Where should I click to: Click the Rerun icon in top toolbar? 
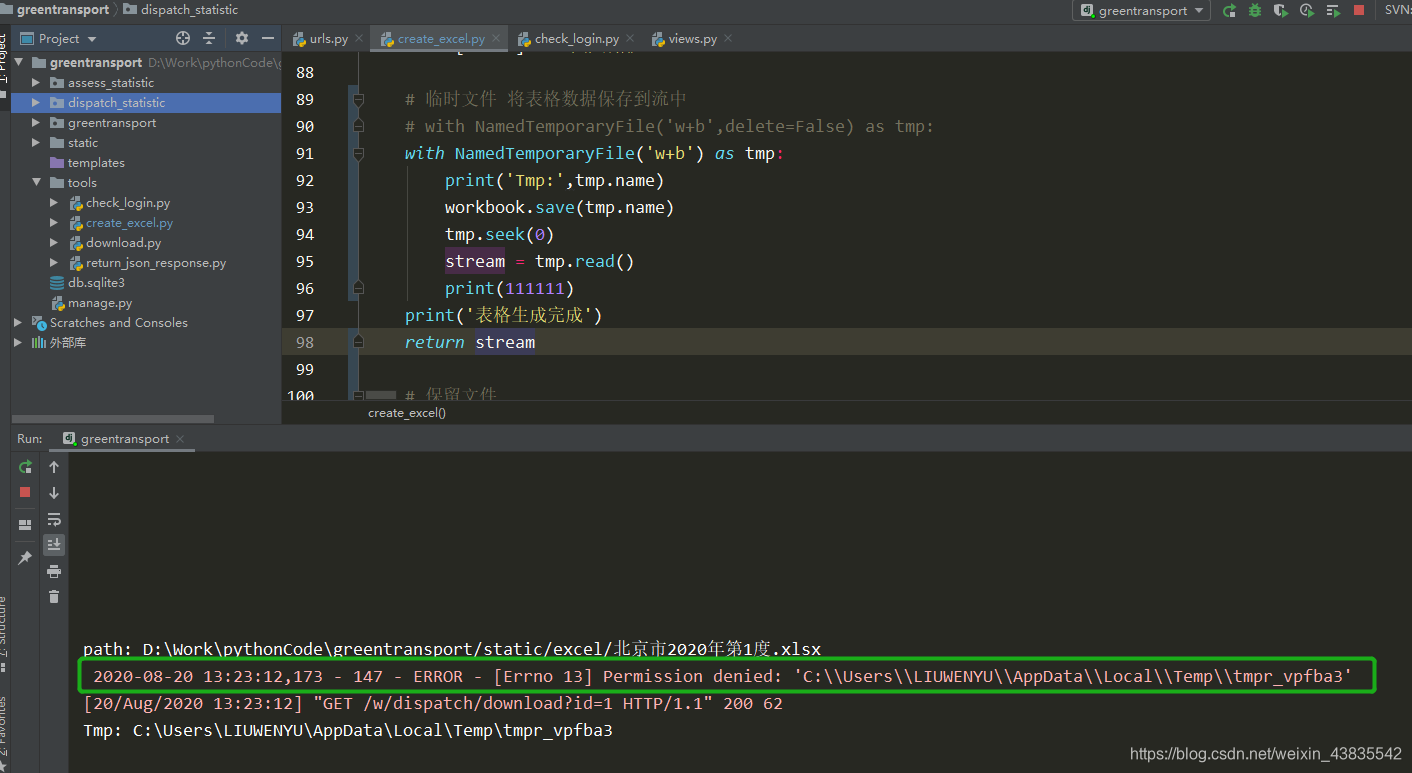pos(1229,10)
